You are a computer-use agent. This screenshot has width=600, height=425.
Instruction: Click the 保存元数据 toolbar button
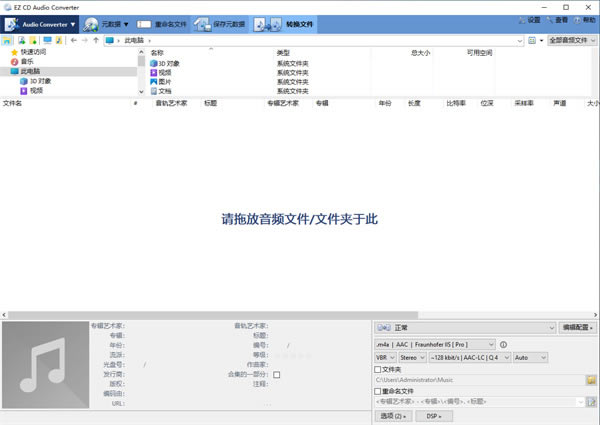click(x=219, y=24)
